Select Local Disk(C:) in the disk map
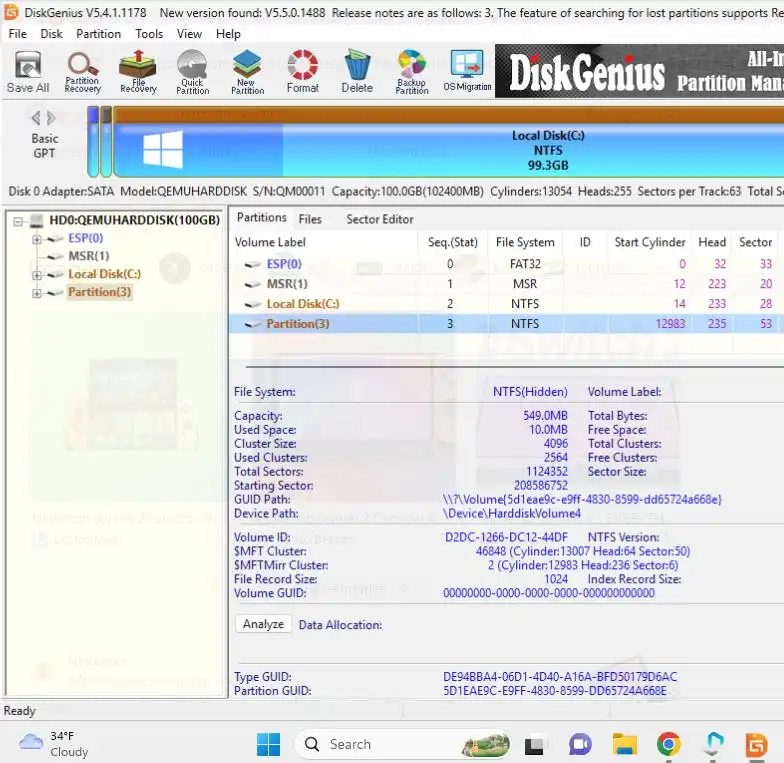The width and height of the screenshot is (784, 763). tap(448, 142)
